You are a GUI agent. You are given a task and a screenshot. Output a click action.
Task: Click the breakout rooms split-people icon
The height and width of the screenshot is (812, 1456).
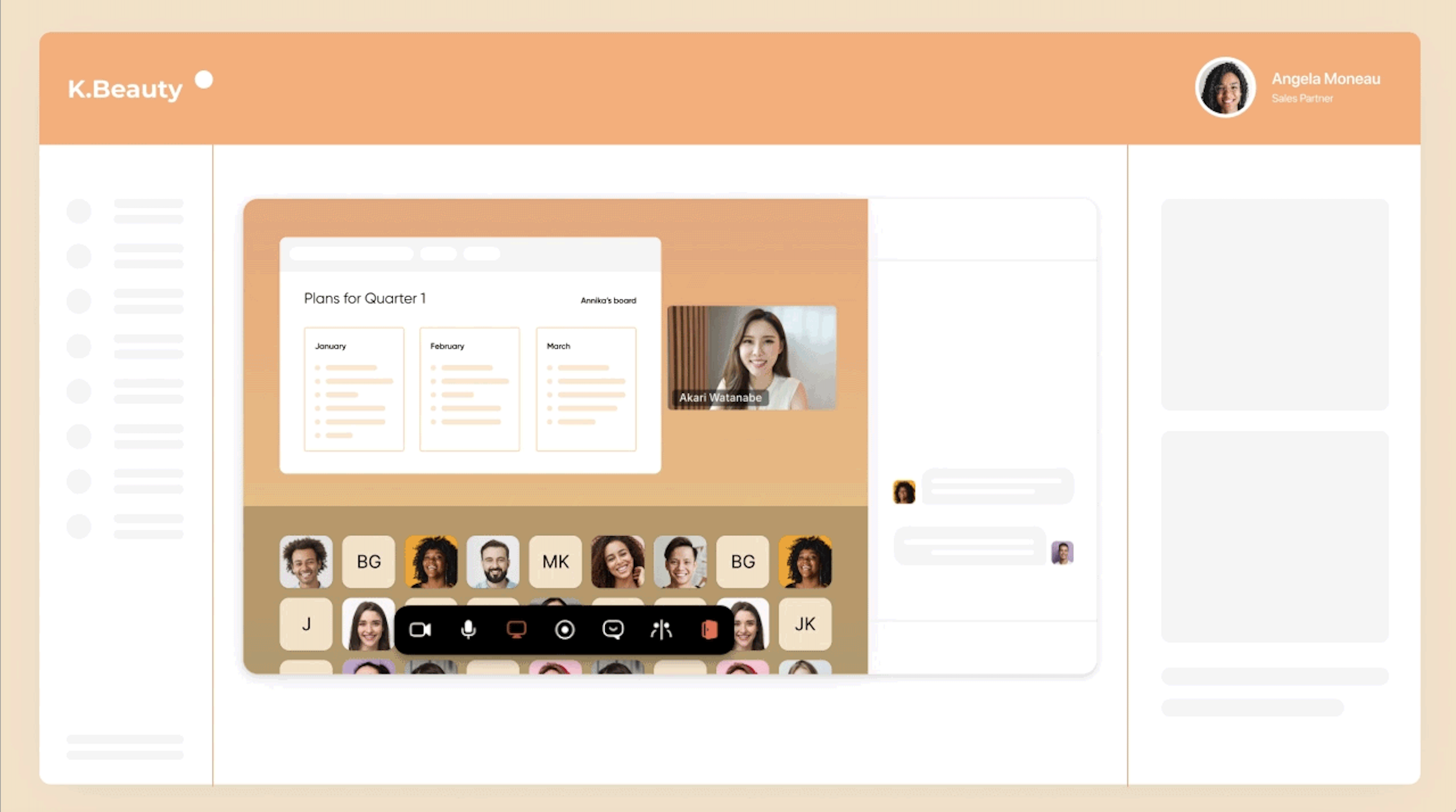(x=661, y=629)
